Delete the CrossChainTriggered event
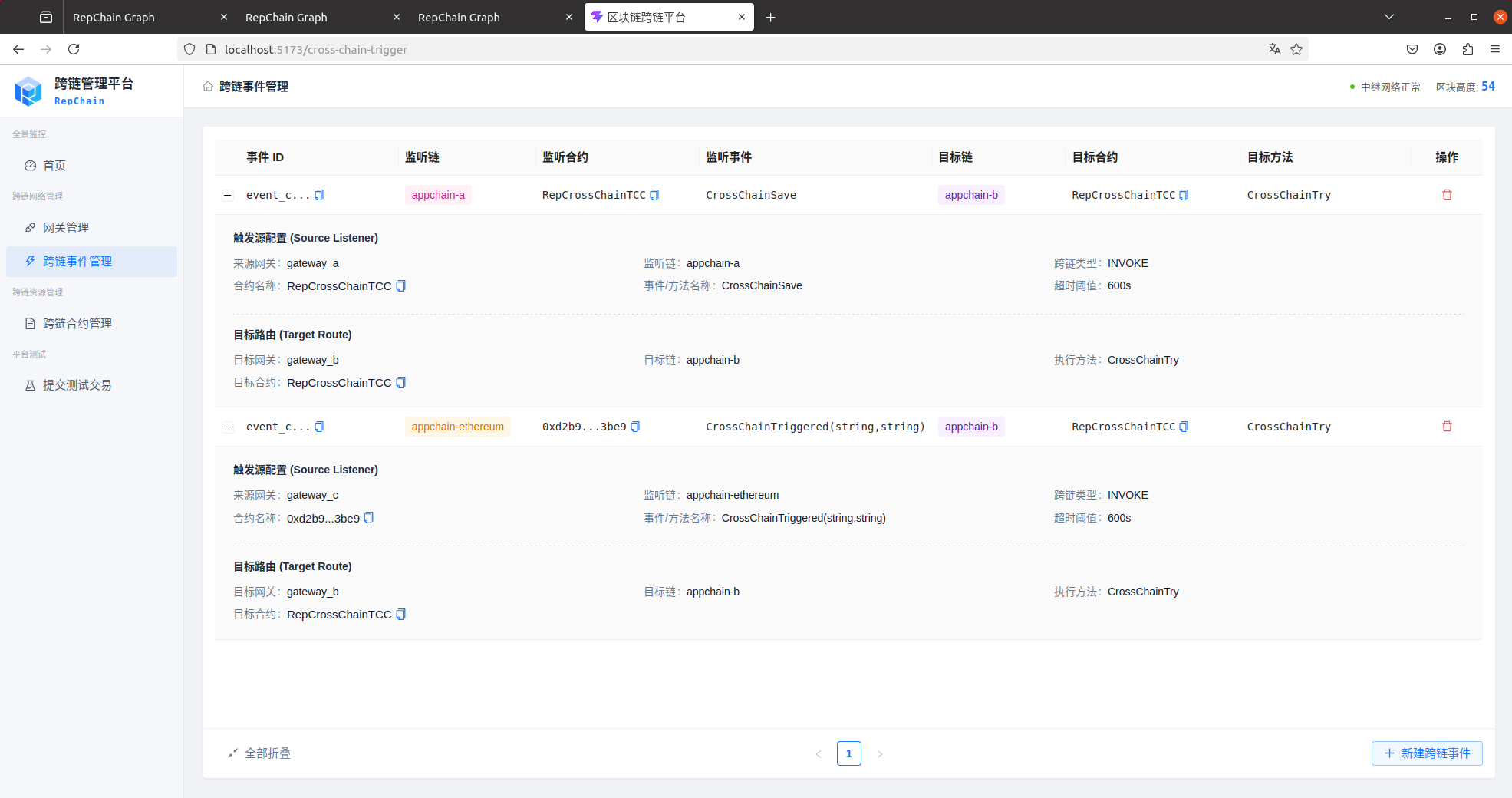The width and height of the screenshot is (1512, 798). pyautogui.click(x=1447, y=427)
